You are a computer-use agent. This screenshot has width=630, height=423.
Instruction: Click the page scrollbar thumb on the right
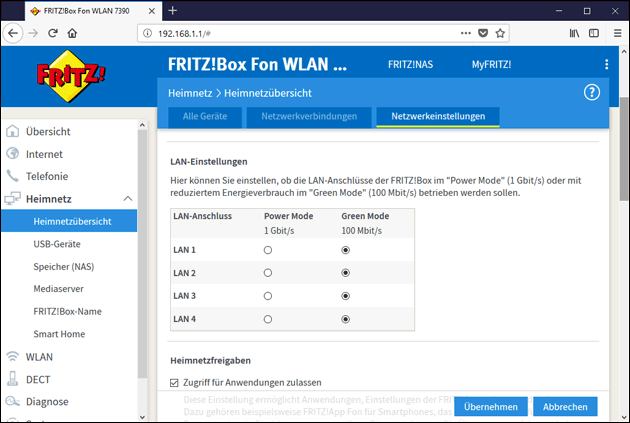coord(624,149)
